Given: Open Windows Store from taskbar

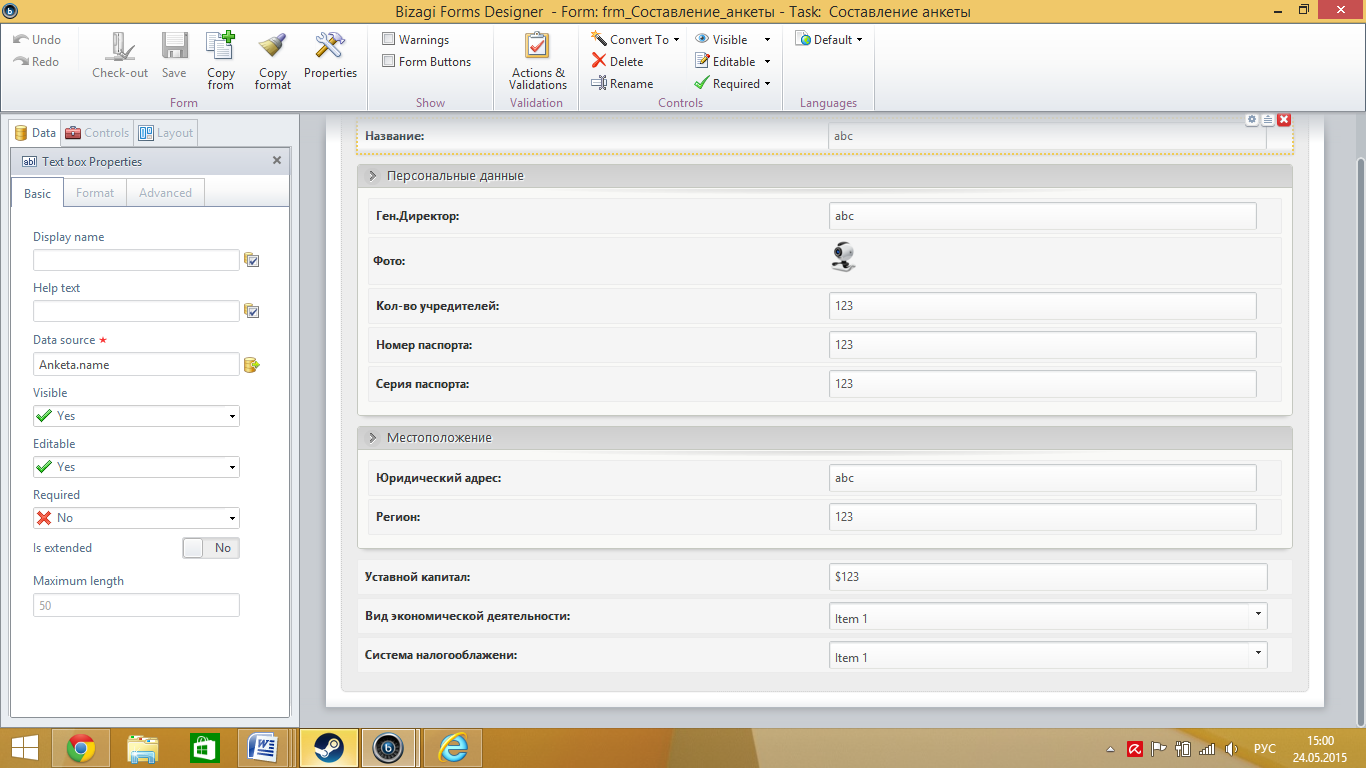Looking at the screenshot, I should [x=204, y=748].
